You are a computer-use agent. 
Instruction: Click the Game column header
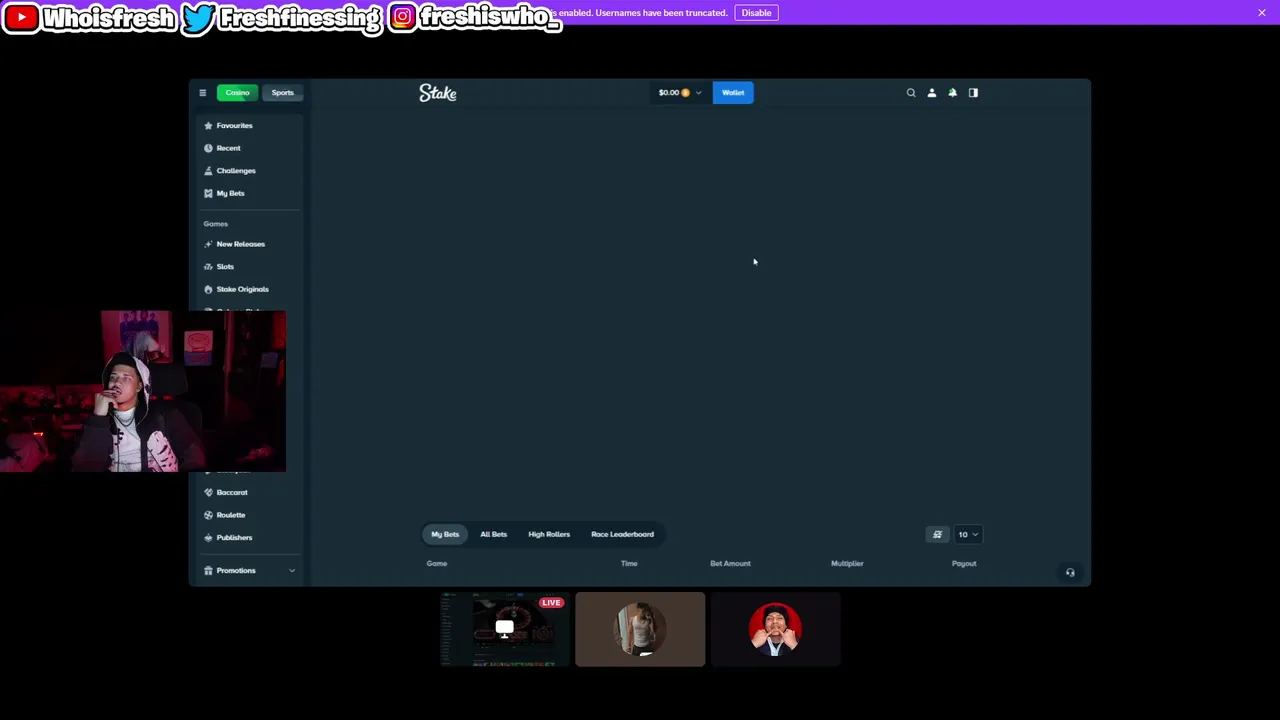437,563
